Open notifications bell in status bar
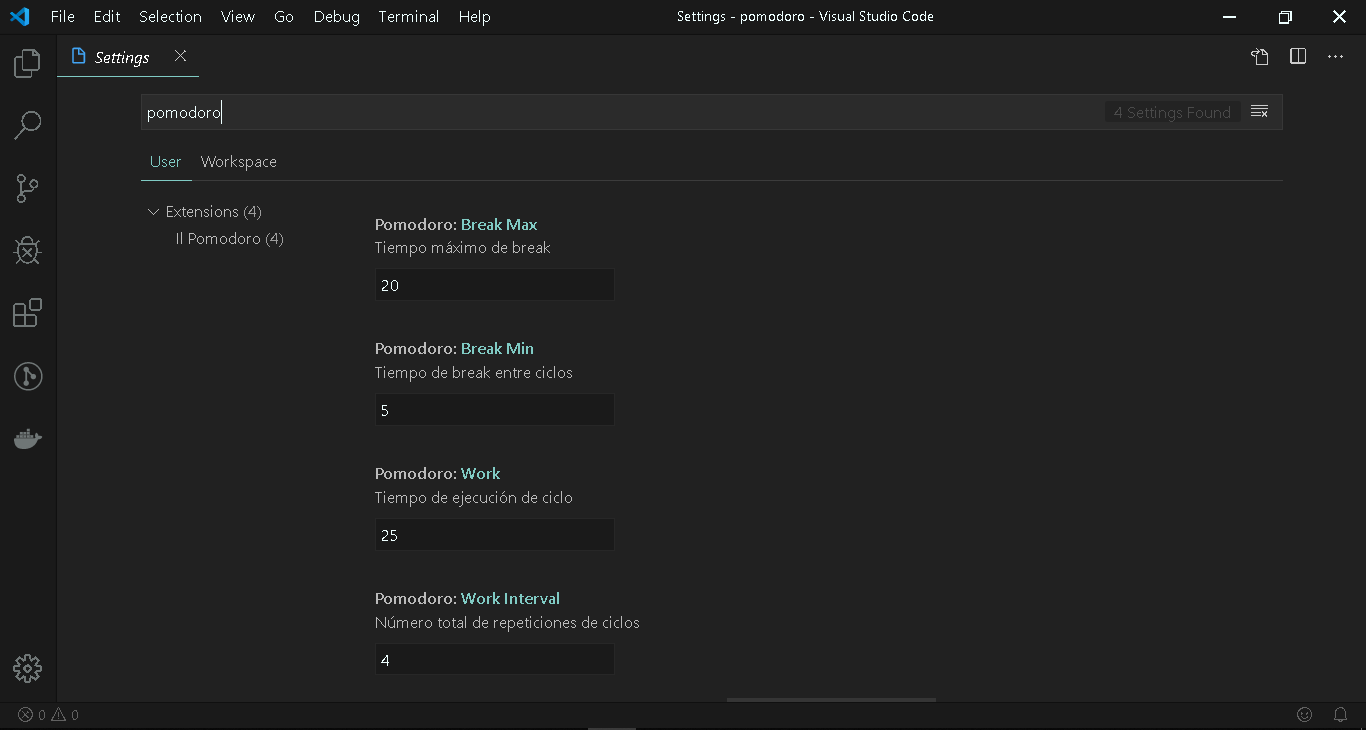This screenshot has width=1366, height=730. [x=1341, y=715]
